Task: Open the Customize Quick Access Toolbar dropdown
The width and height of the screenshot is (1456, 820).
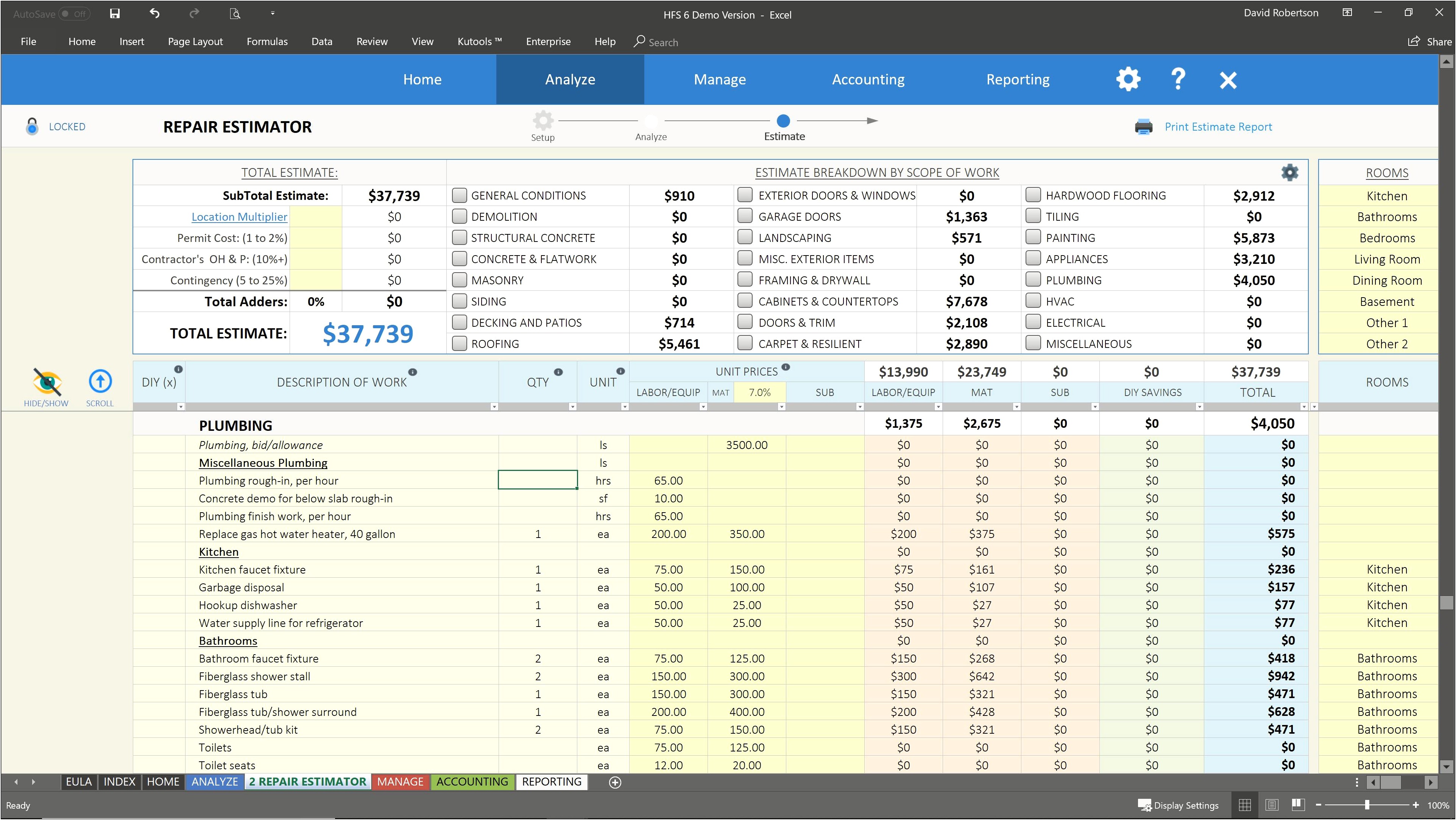Action: point(273,14)
